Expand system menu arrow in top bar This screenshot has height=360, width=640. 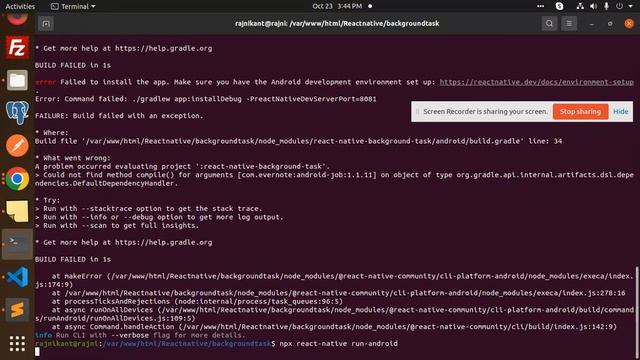631,7
